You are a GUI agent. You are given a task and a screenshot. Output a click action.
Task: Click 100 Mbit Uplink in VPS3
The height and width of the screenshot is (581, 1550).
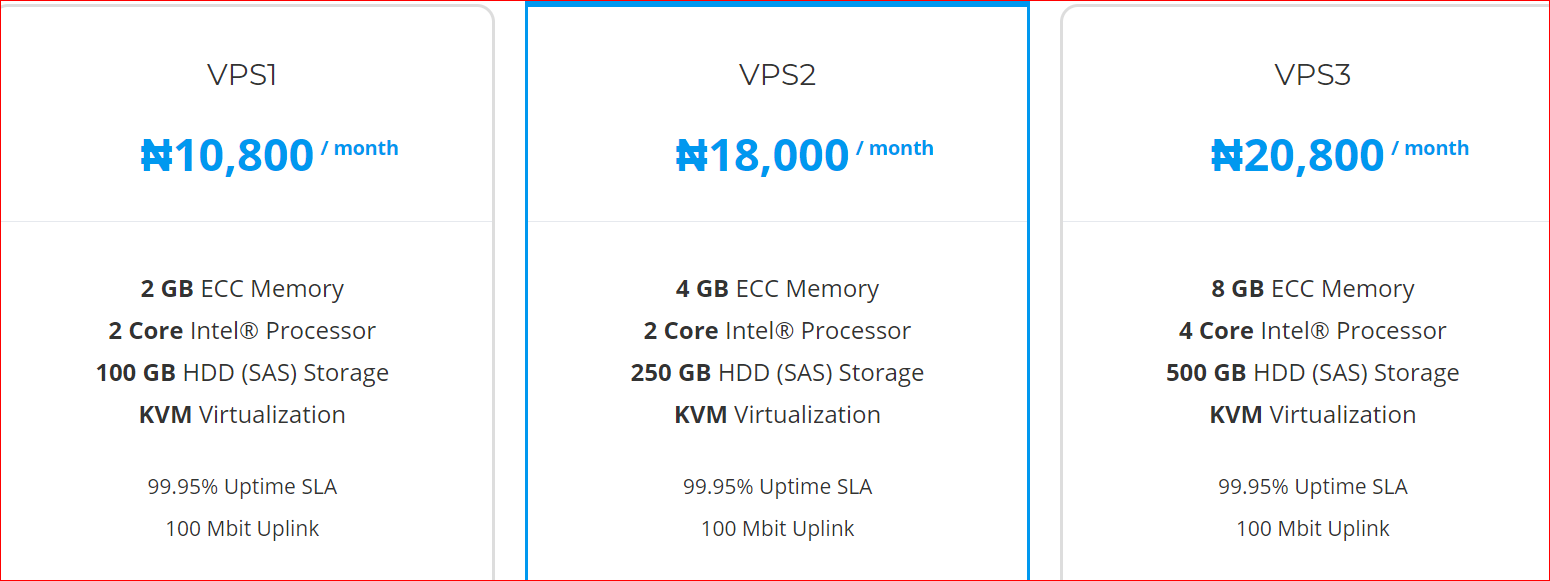coord(1312,529)
